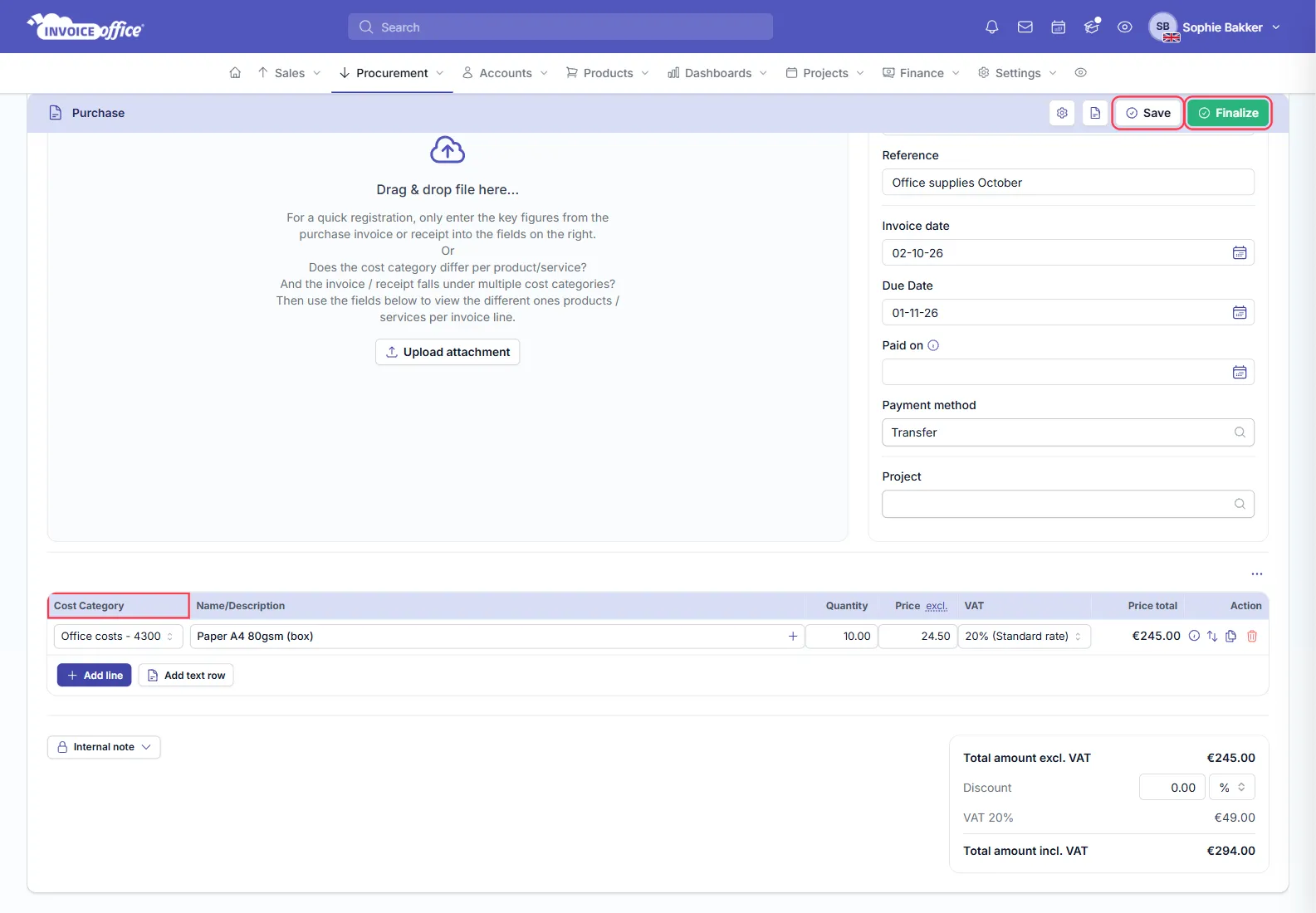Add a new invoice line
The width and height of the screenshot is (1316, 913).
tap(95, 676)
